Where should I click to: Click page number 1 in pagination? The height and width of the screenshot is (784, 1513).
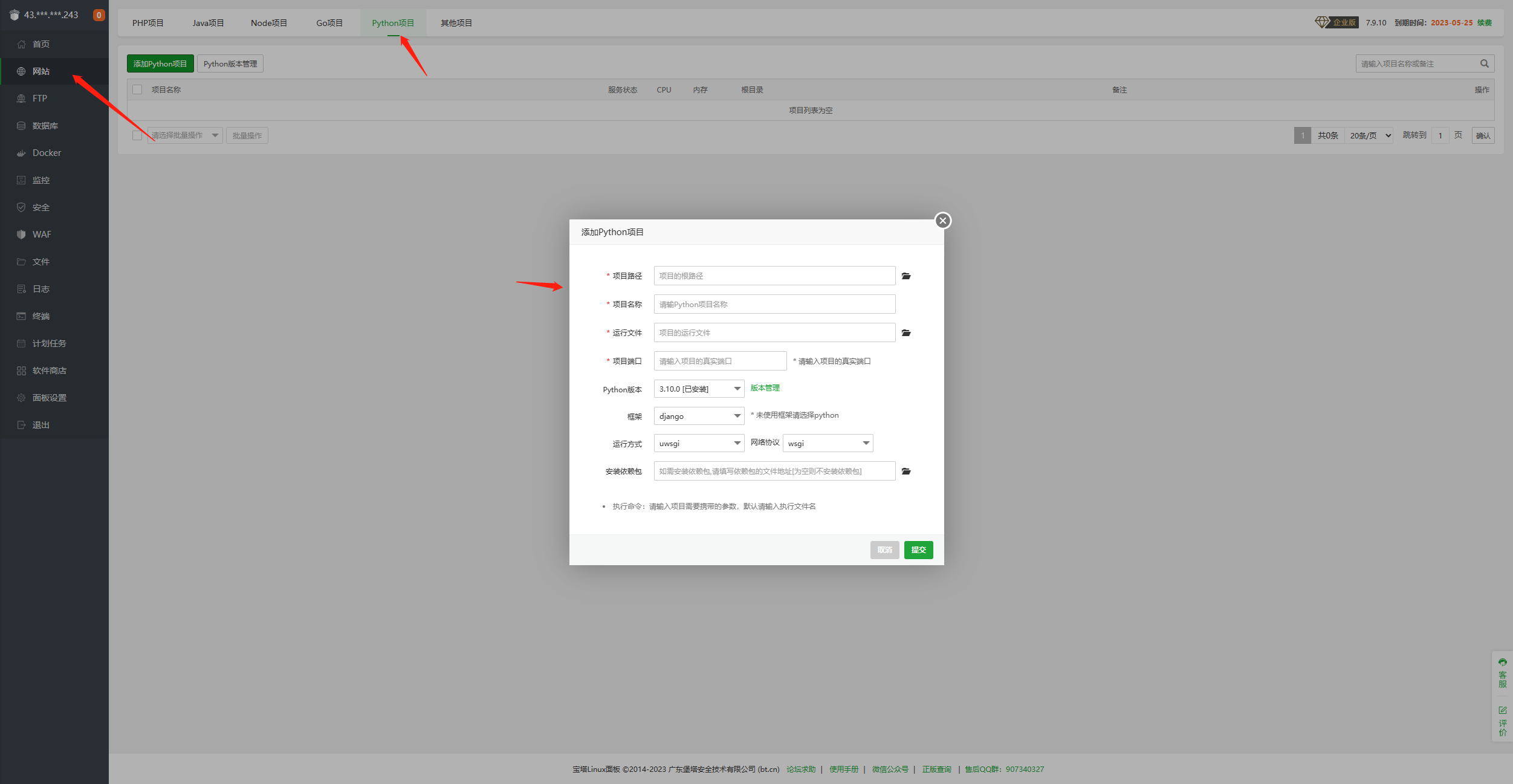(x=1303, y=135)
